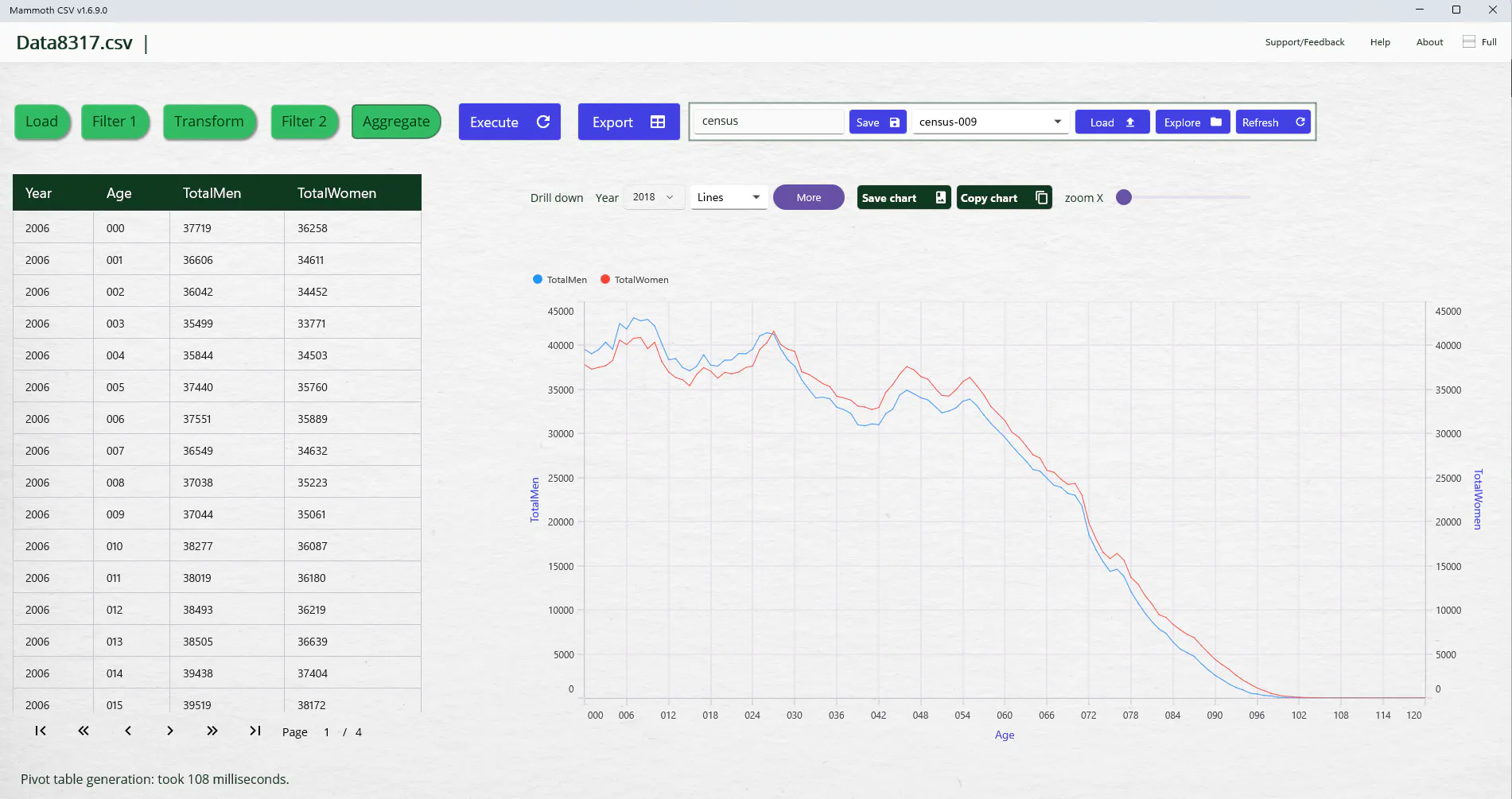Click the census pipeline name field
The width and height of the screenshot is (1512, 799).
tap(768, 122)
